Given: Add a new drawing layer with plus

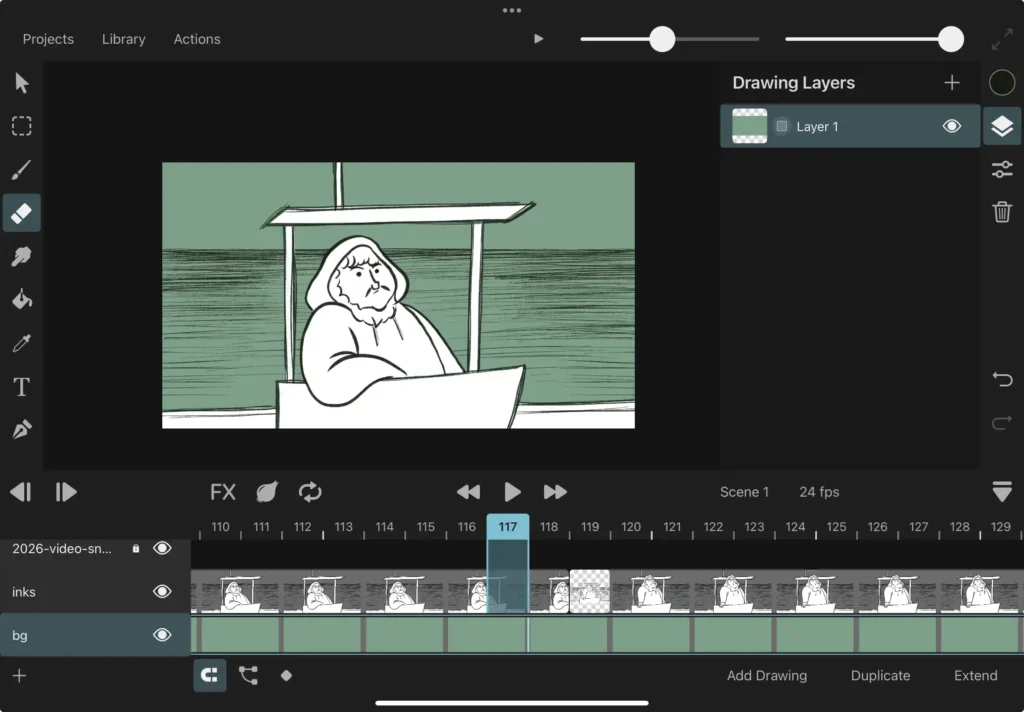Looking at the screenshot, I should tap(952, 82).
